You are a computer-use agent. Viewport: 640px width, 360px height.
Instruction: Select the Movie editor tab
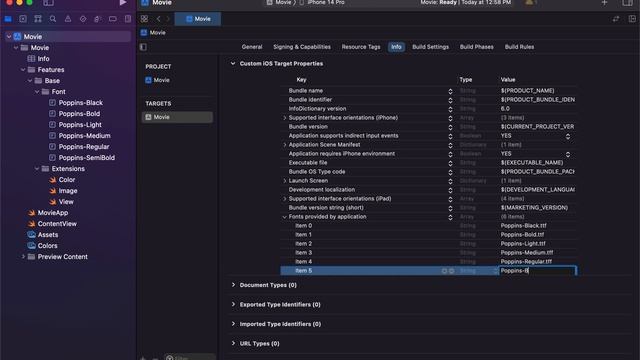pyautogui.click(x=198, y=19)
